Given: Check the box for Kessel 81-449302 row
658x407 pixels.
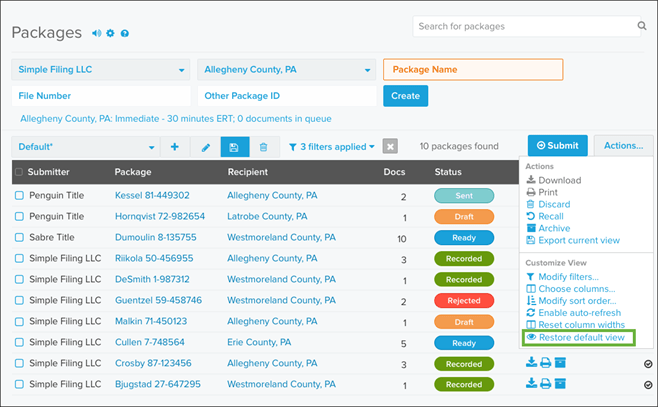Looking at the screenshot, I should coord(19,195).
